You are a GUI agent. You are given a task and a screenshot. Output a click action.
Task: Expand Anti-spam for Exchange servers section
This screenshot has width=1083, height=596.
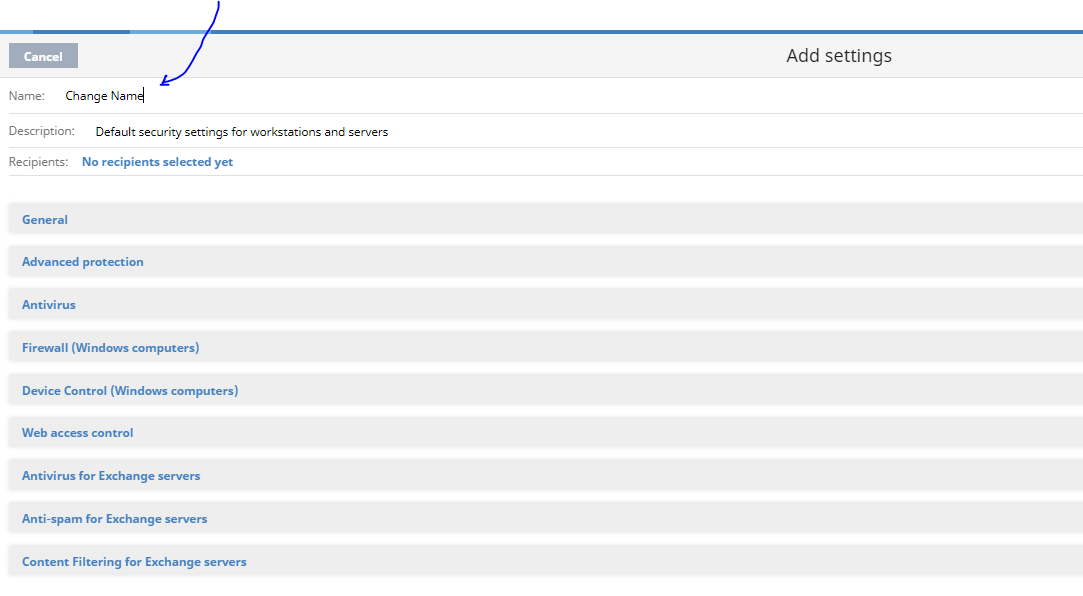pos(545,519)
